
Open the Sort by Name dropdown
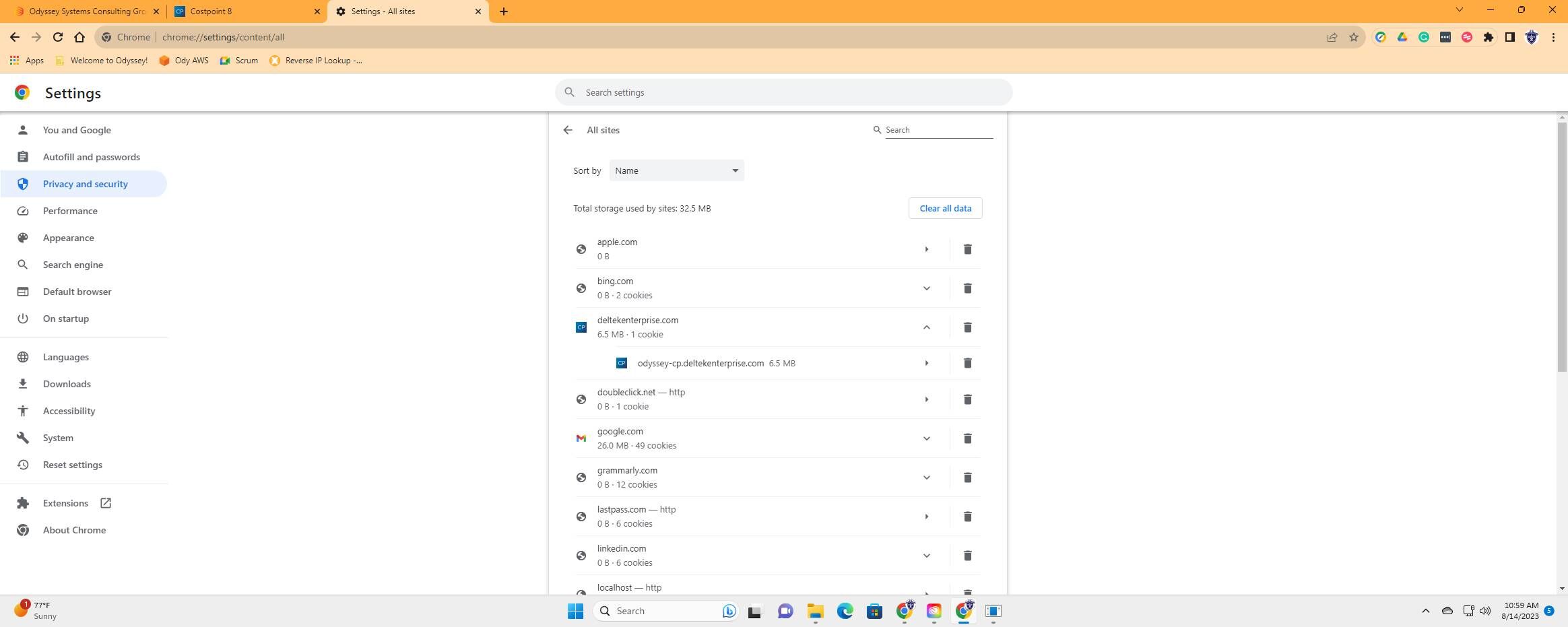(676, 170)
